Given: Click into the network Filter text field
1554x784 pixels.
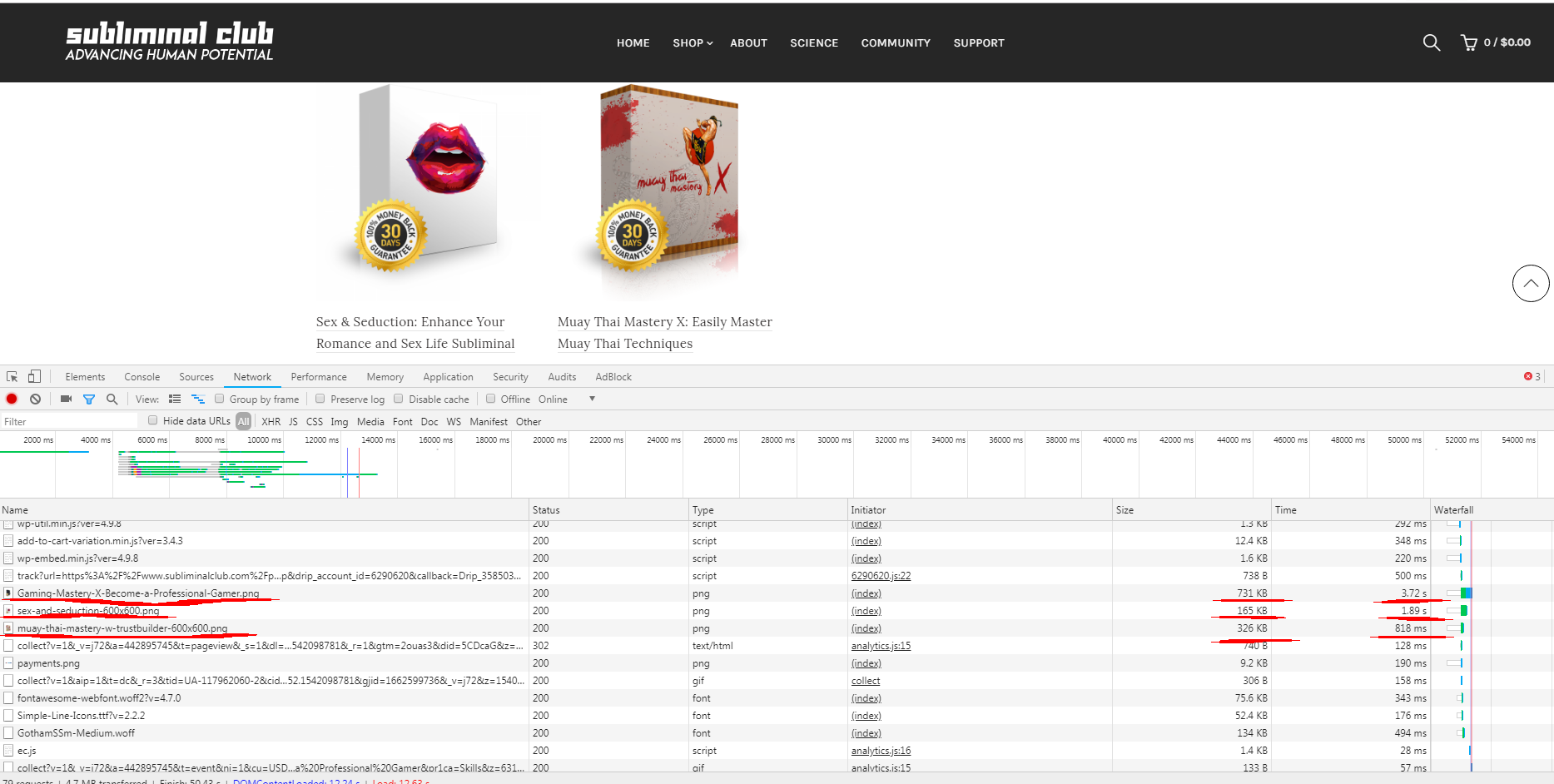Looking at the screenshot, I should (x=70, y=422).
